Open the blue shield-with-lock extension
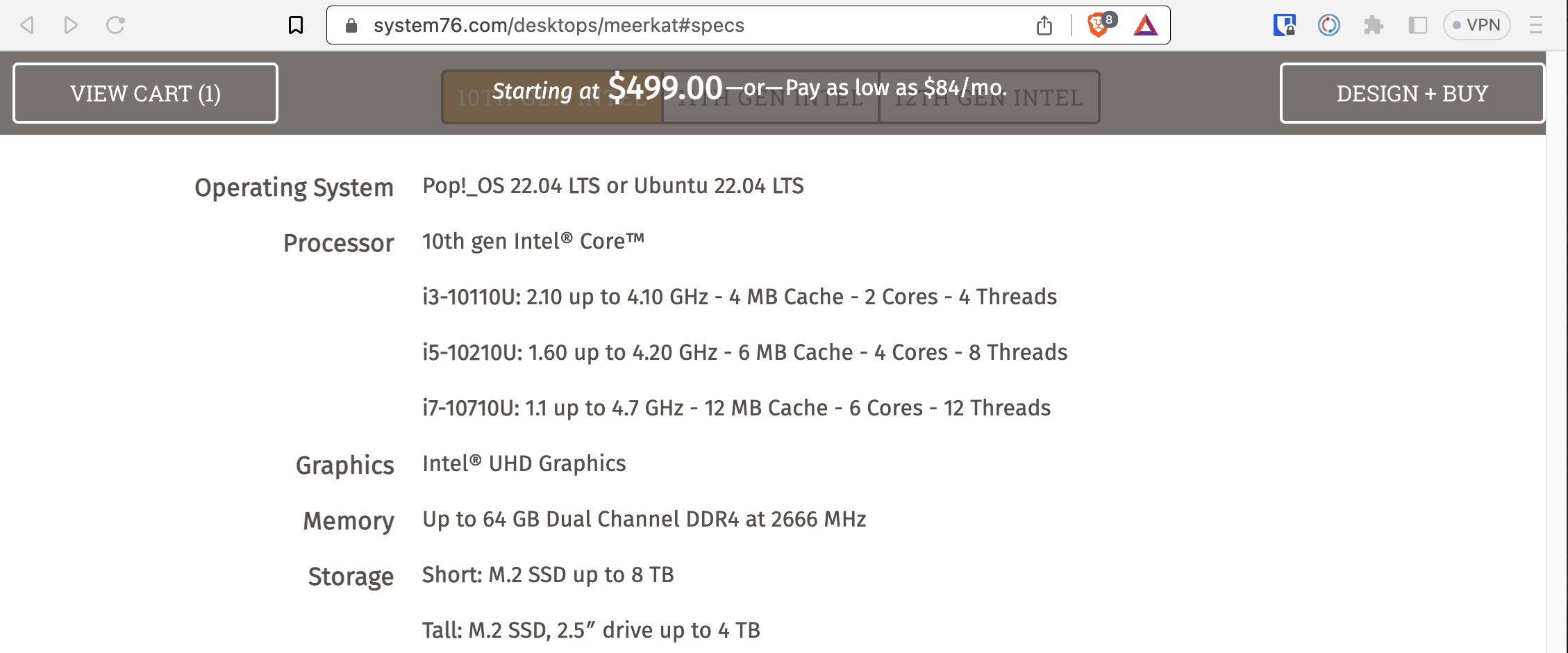The height and width of the screenshot is (653, 1568). (x=1284, y=26)
